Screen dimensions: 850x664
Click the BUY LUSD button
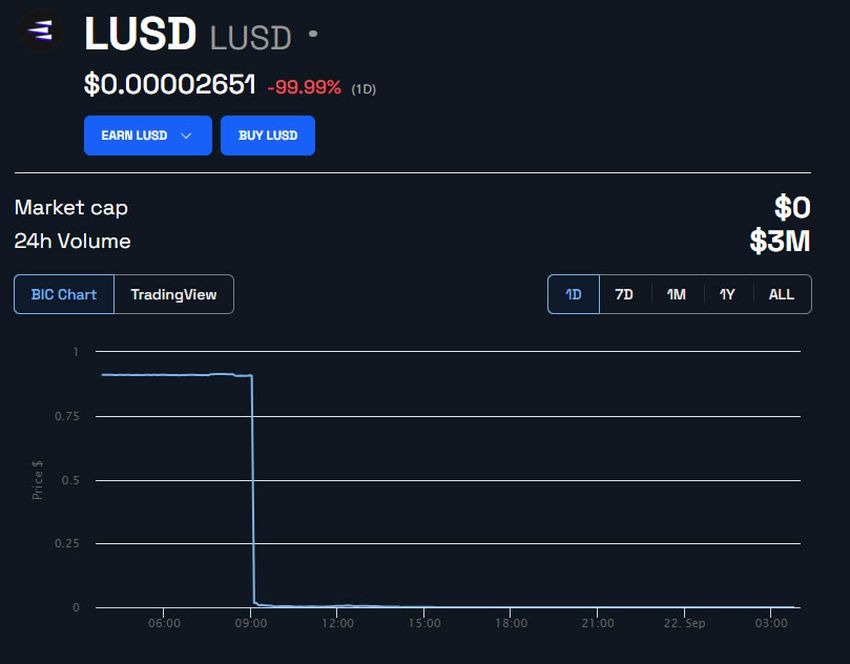tap(268, 135)
